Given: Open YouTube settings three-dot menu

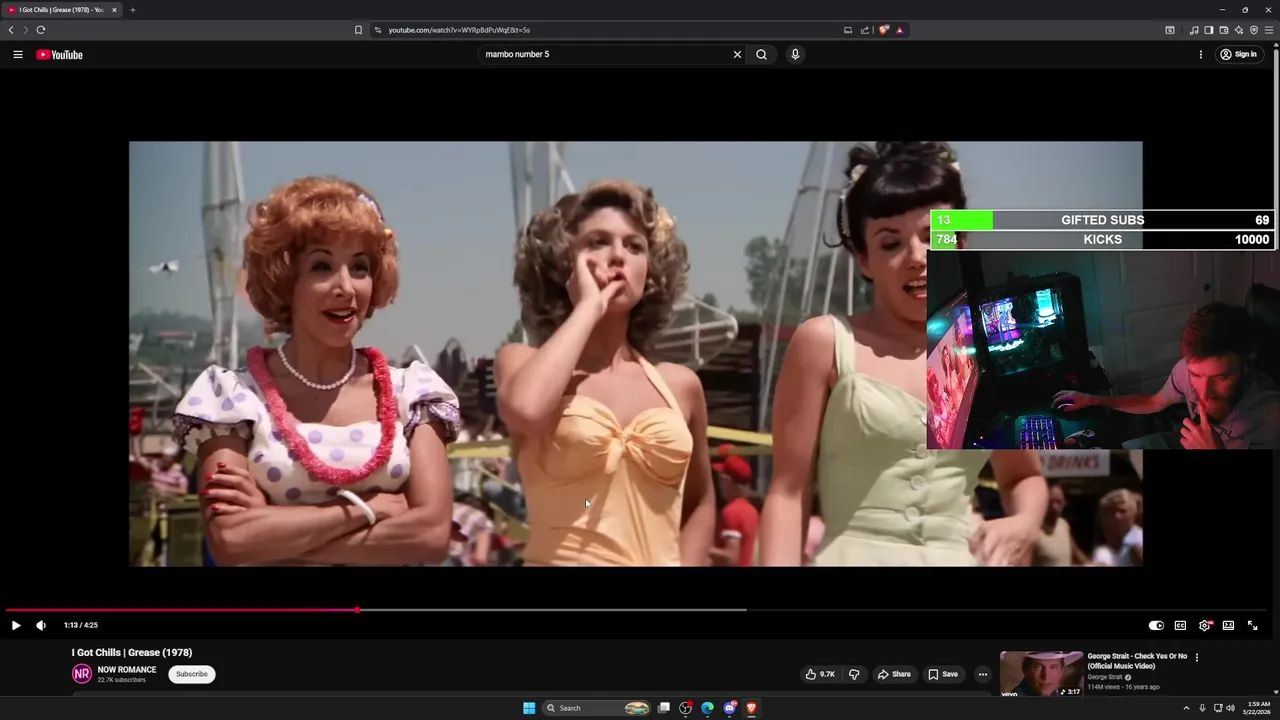Looking at the screenshot, I should tap(1201, 55).
